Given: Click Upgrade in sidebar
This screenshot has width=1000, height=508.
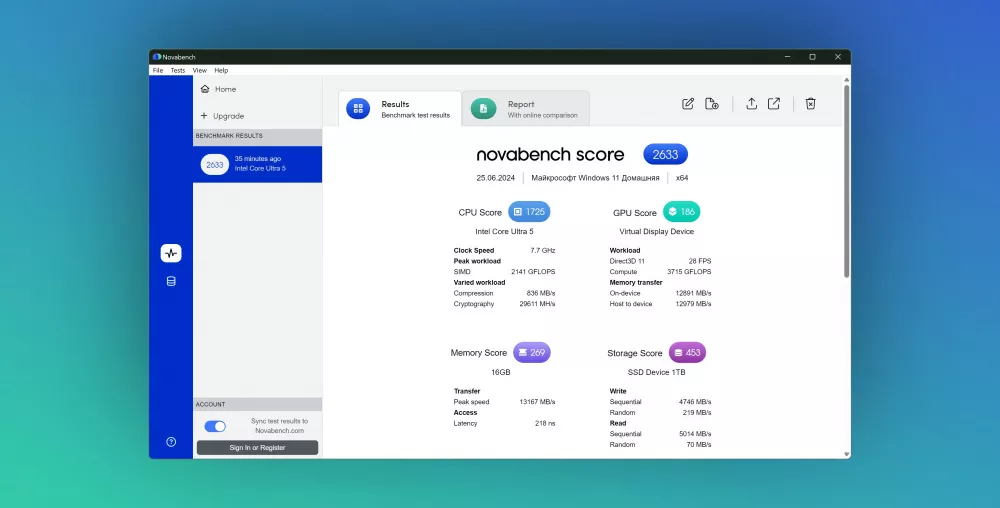Looking at the screenshot, I should pyautogui.click(x=228, y=116).
